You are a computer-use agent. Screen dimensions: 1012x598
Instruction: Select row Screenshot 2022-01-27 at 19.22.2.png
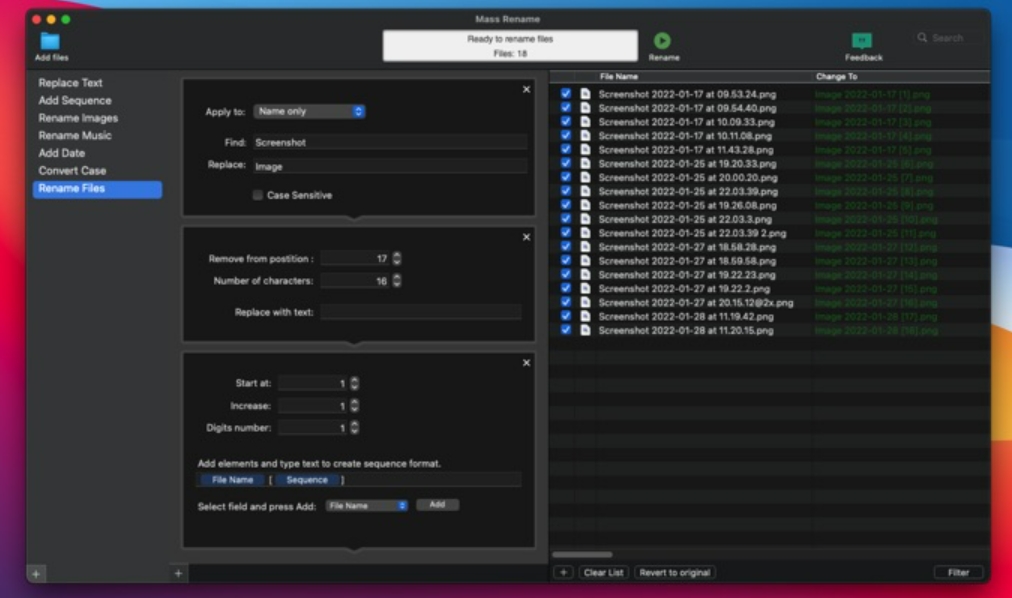pyautogui.click(x=769, y=288)
